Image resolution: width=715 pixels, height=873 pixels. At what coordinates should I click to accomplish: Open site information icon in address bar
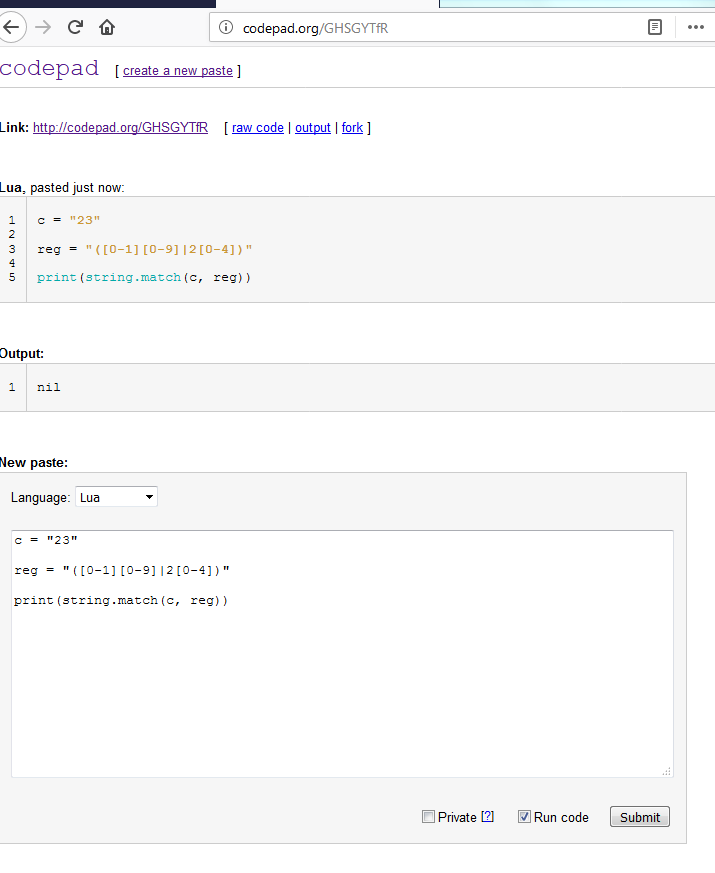pyautogui.click(x=226, y=27)
